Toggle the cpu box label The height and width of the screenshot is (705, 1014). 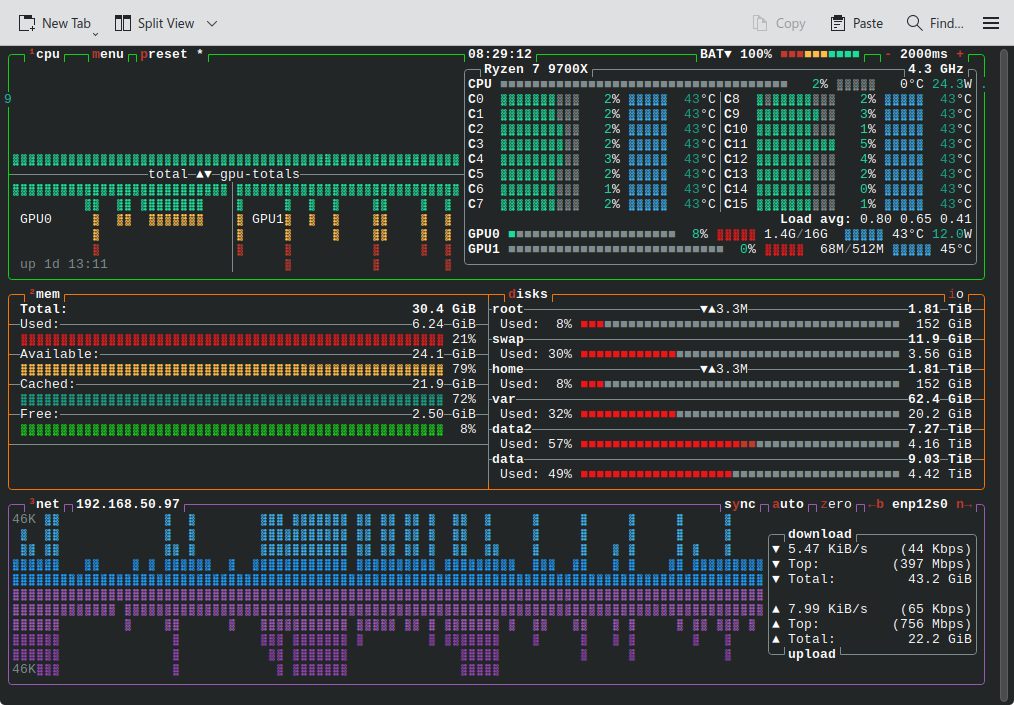tap(47, 54)
